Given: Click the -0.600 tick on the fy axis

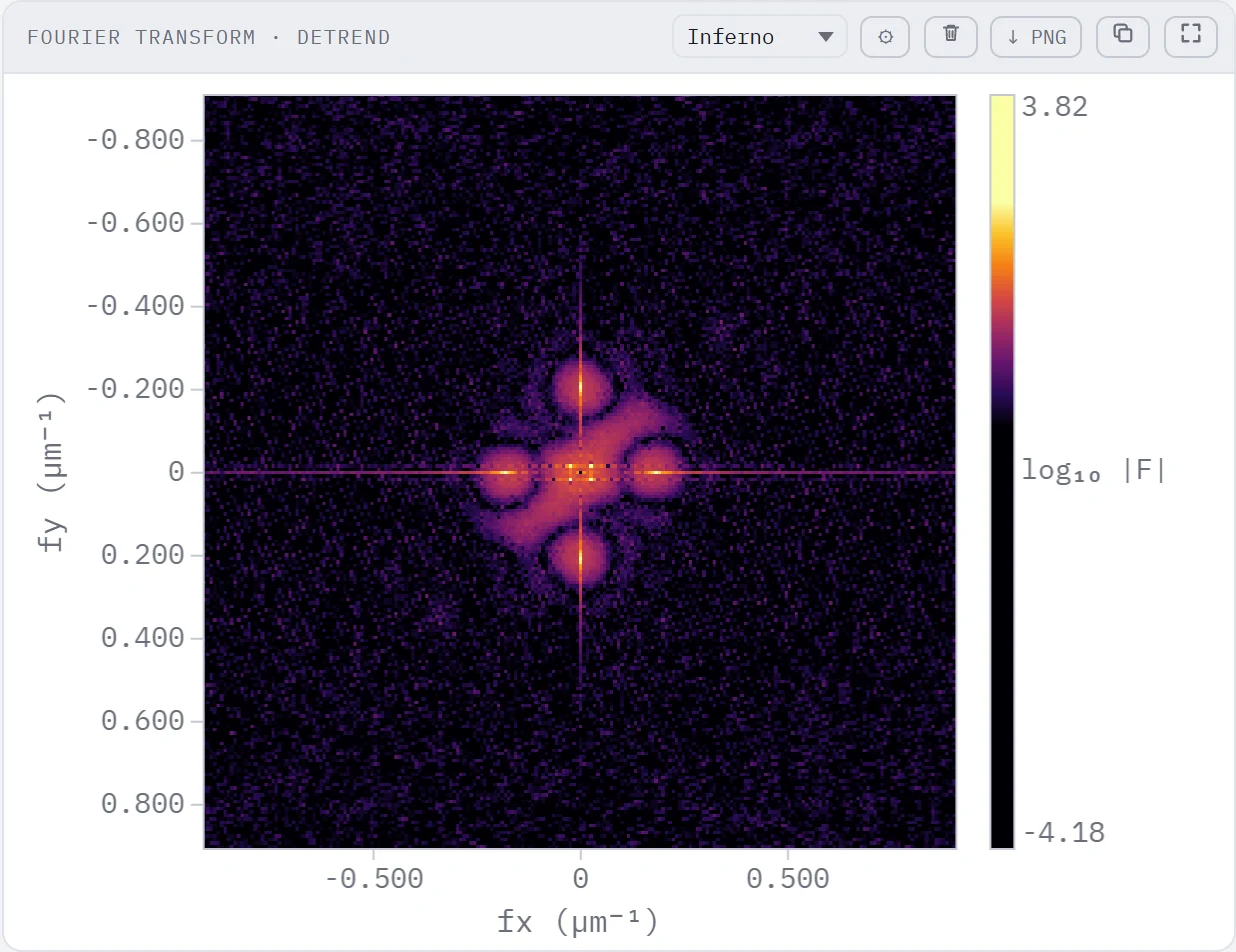Looking at the screenshot, I should (x=135, y=222).
